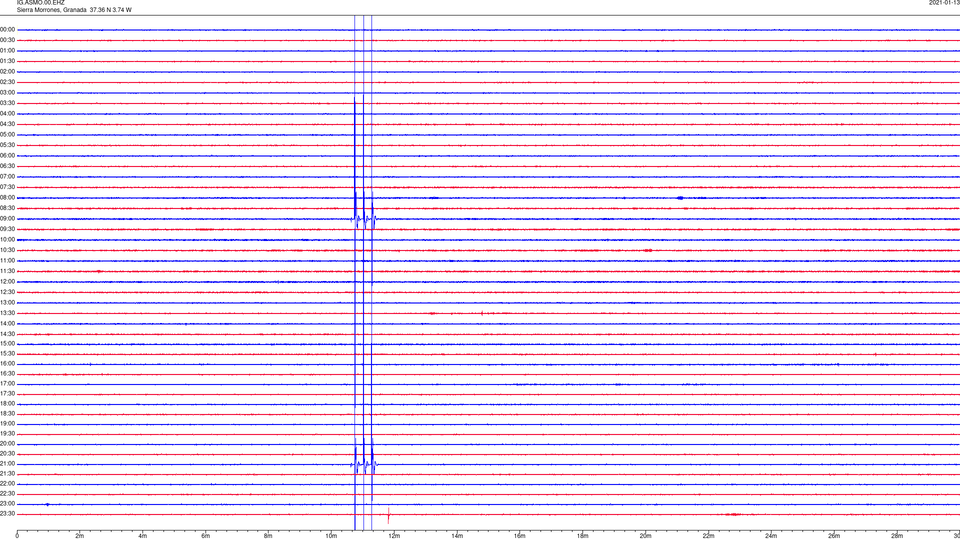Select the 03:30 trace time label
960x540 pixels.
click(x=7, y=103)
